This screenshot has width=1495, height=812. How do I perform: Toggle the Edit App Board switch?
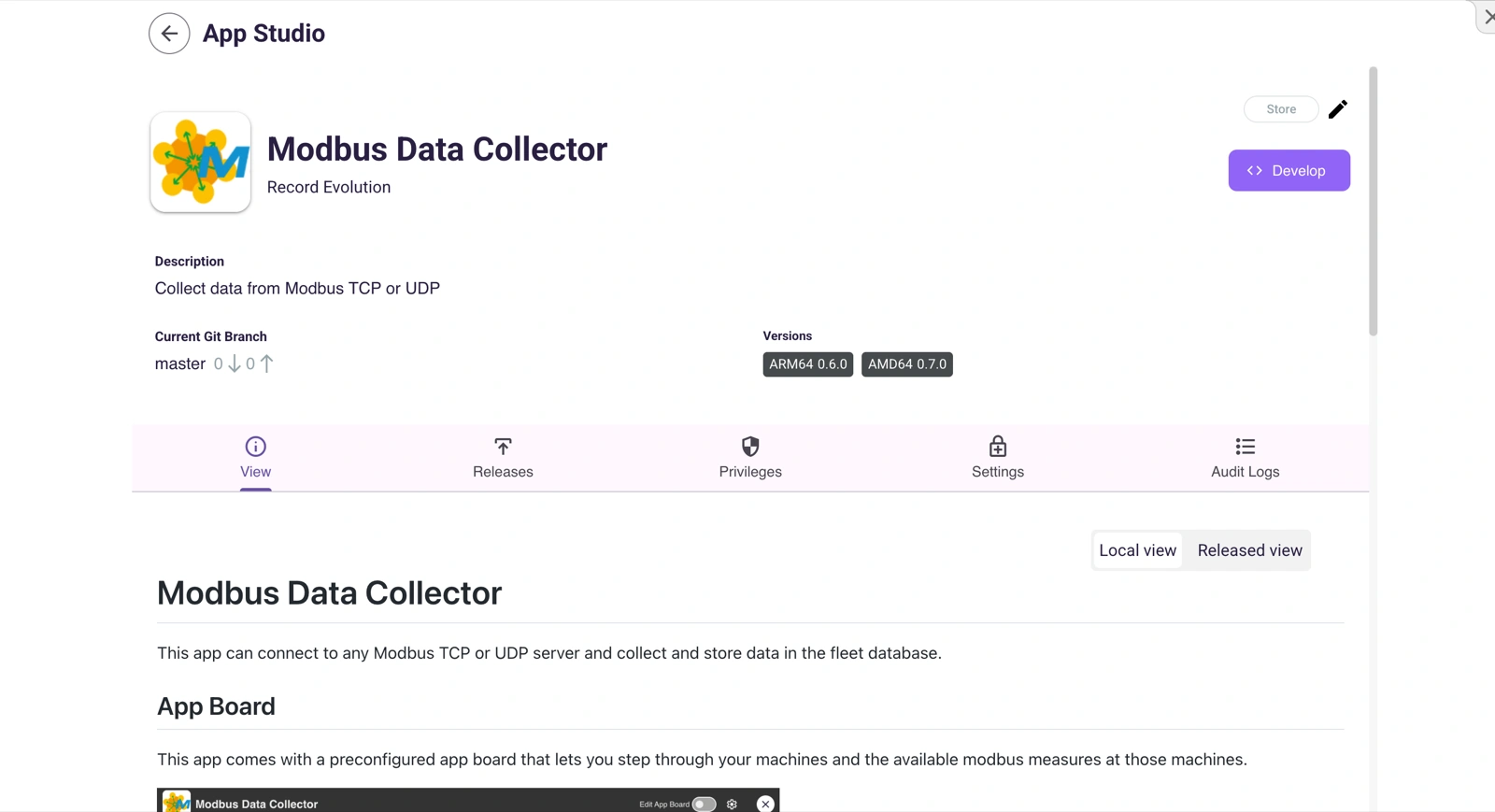tap(704, 804)
